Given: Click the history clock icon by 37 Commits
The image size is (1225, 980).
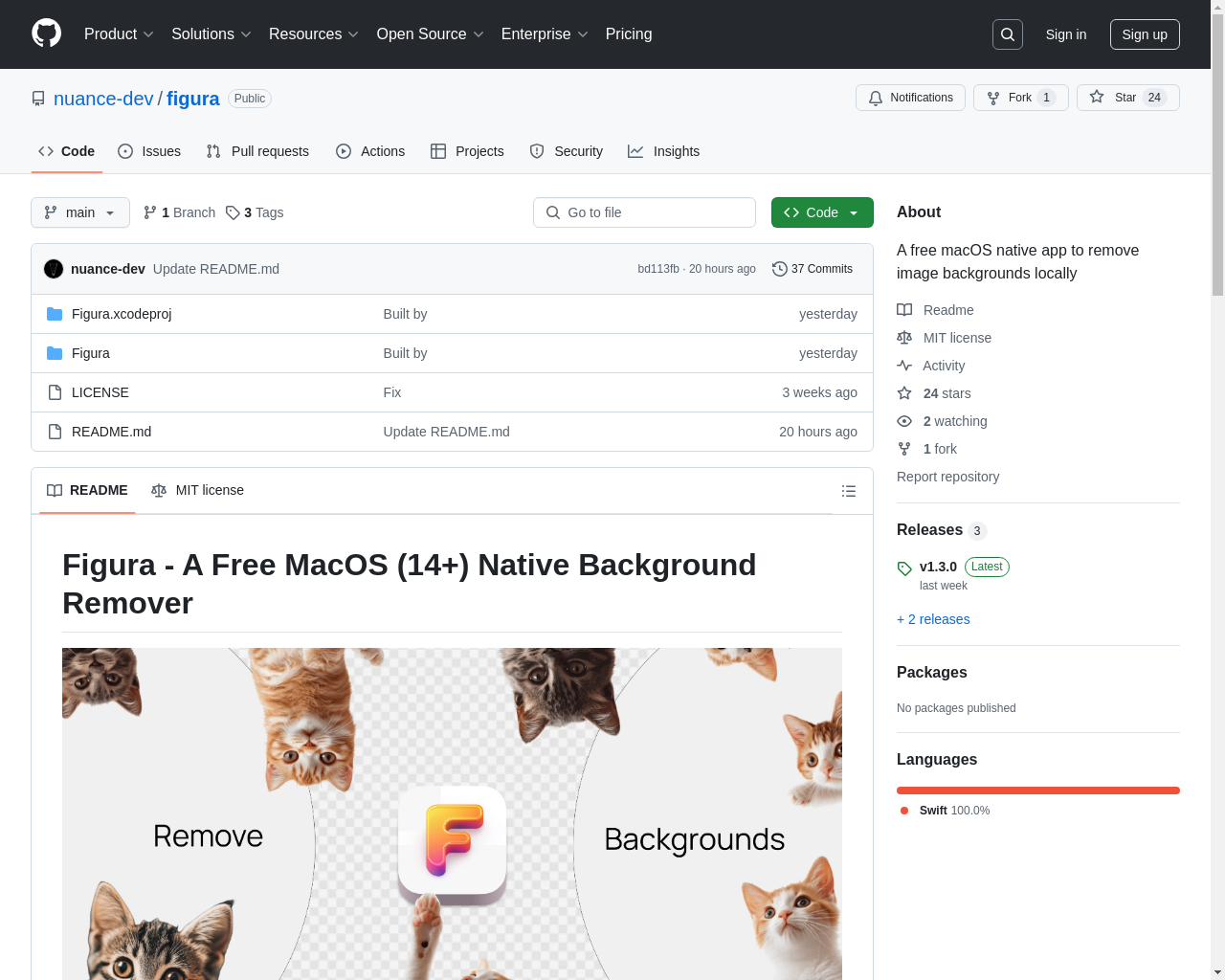Looking at the screenshot, I should pos(780,269).
